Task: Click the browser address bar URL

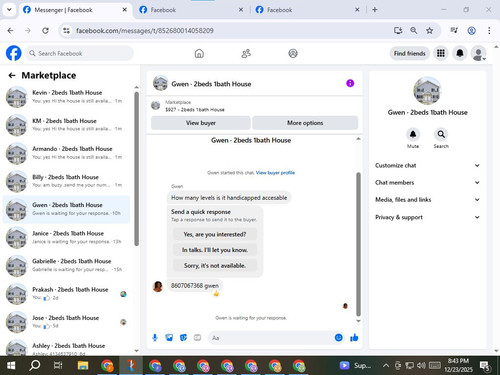Action: pos(145,31)
